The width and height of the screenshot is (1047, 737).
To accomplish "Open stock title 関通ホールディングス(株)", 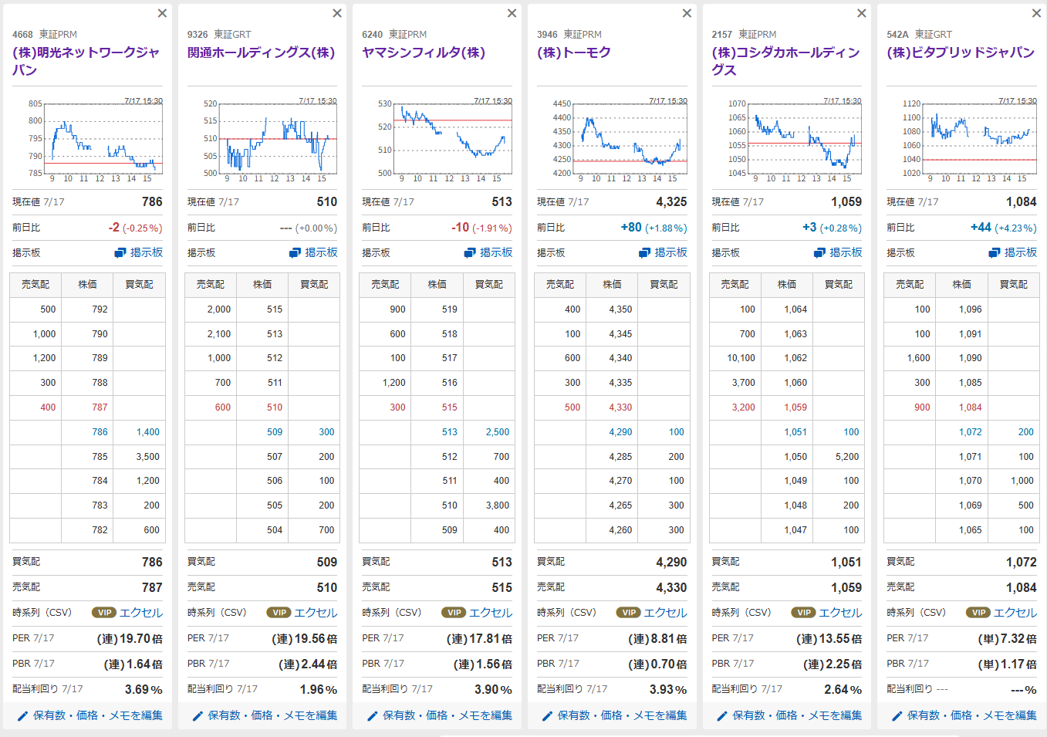I will click(x=261, y=53).
